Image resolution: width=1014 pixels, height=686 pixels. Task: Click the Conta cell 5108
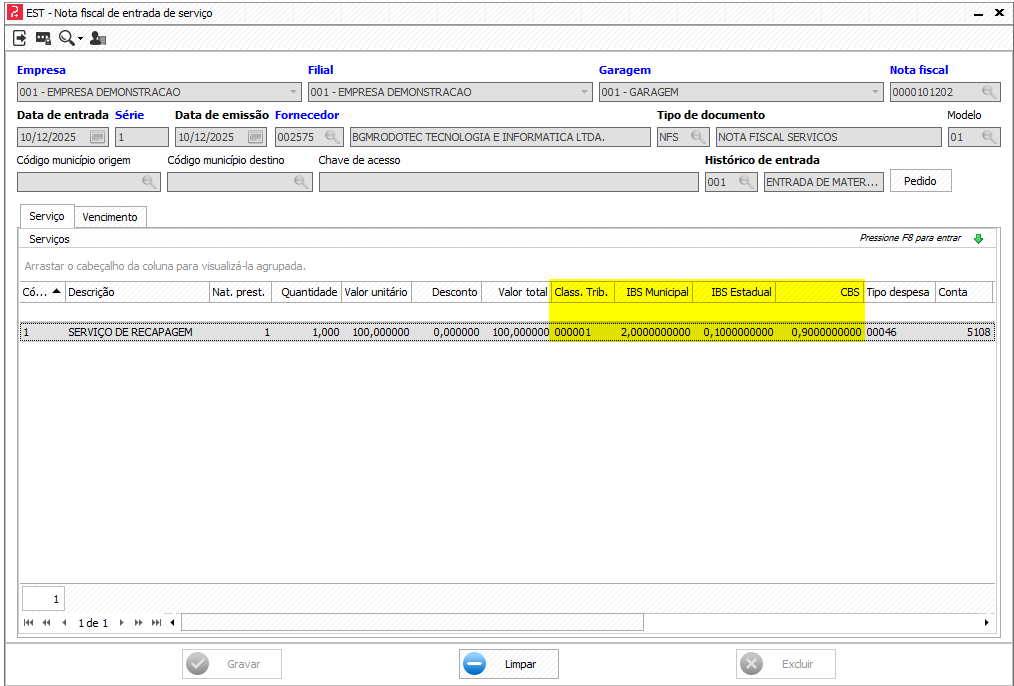[x=964, y=332]
